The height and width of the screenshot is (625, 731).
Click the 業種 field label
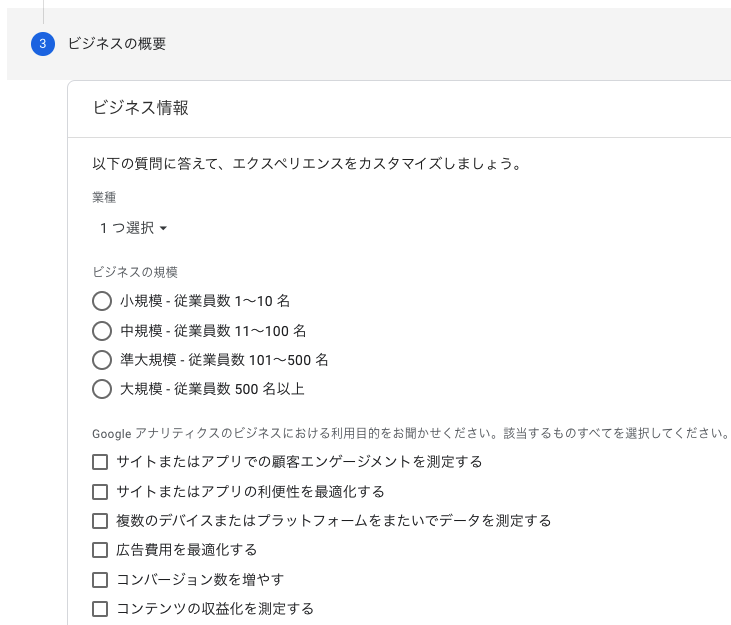(x=104, y=198)
